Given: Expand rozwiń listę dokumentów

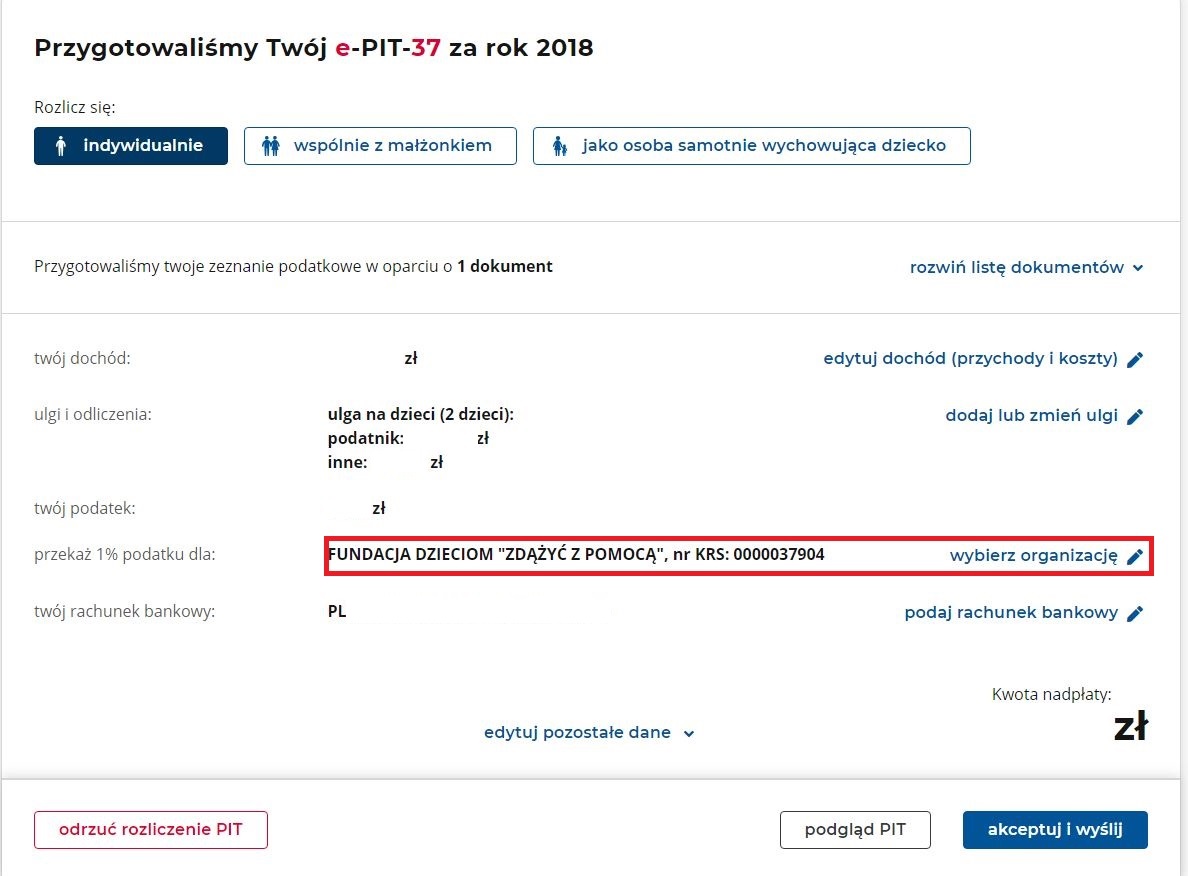Looking at the screenshot, I should coord(1017,268).
